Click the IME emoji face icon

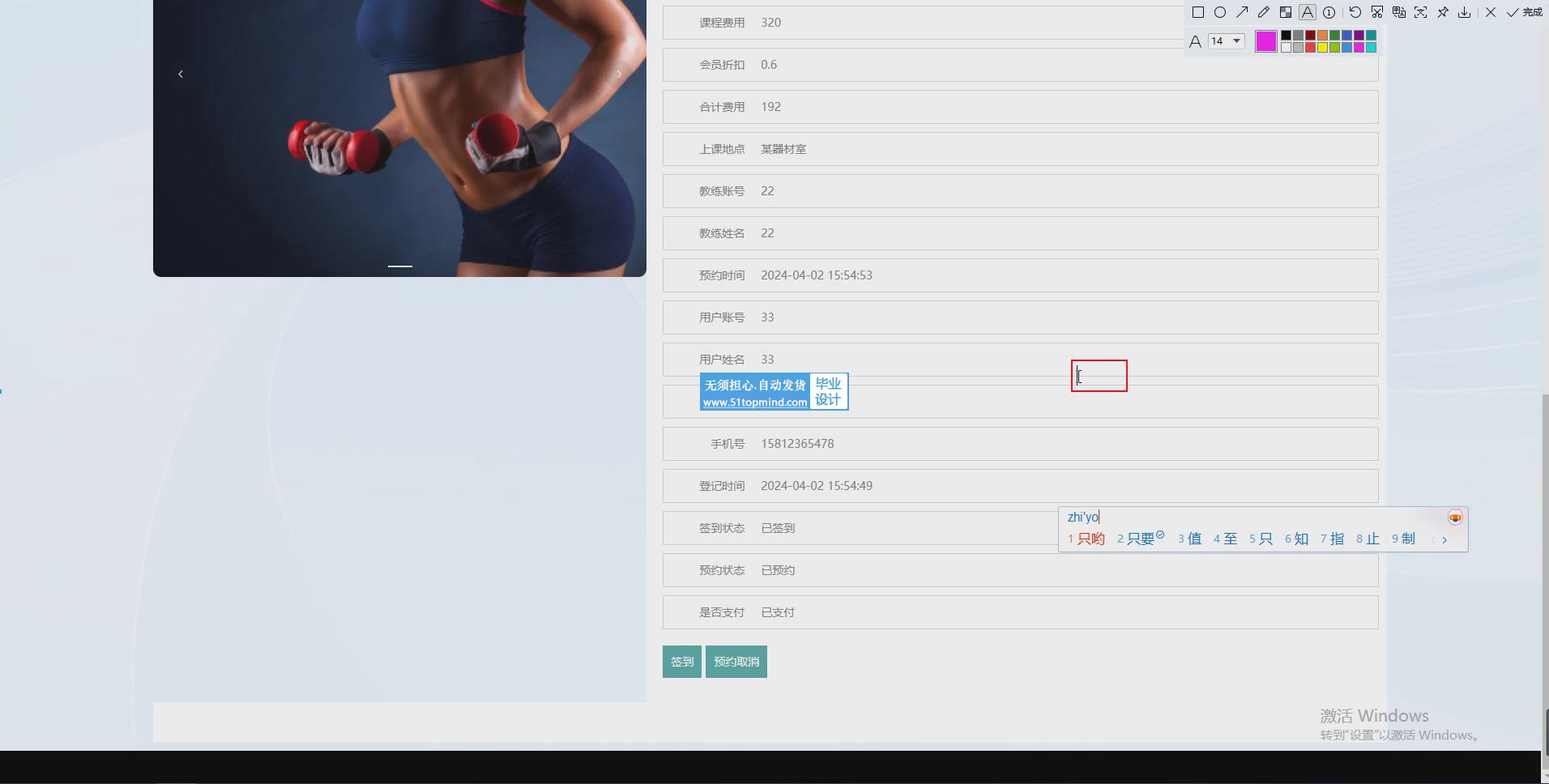(1455, 518)
